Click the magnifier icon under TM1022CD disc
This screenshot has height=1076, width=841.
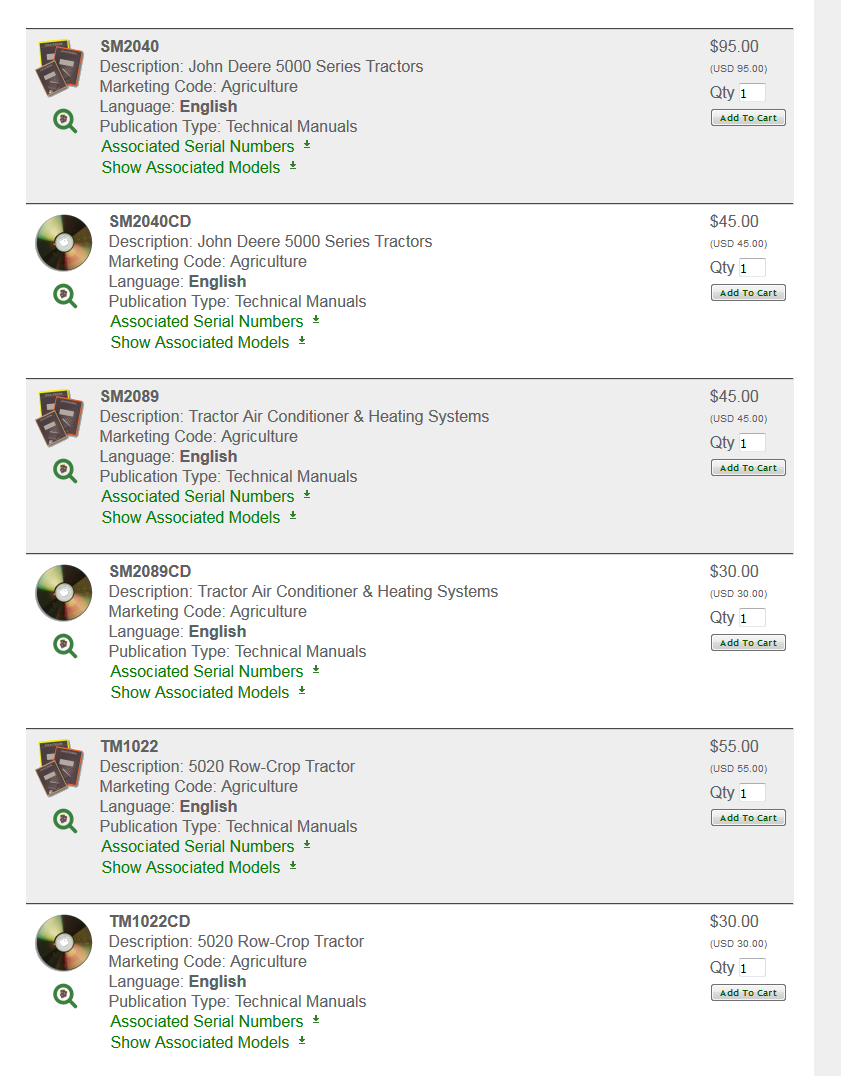point(65,996)
